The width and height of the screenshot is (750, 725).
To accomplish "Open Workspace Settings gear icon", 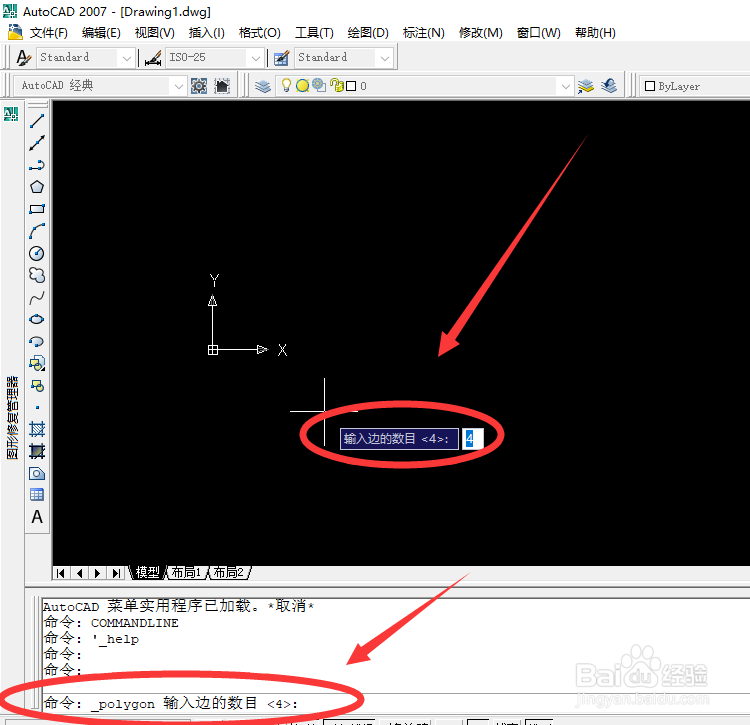I will [x=199, y=86].
